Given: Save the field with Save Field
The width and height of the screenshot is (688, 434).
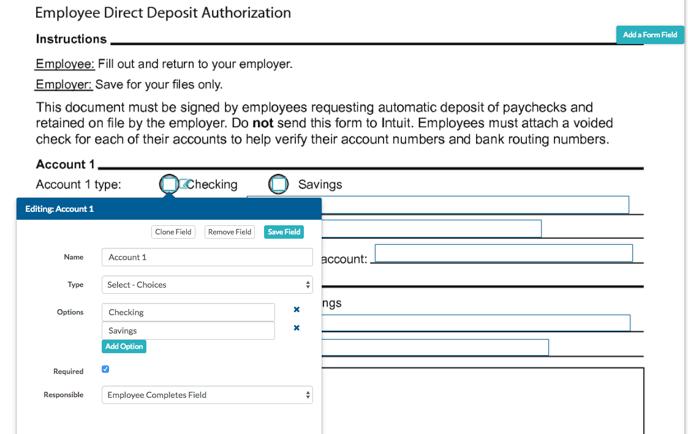Looking at the screenshot, I should point(284,232).
